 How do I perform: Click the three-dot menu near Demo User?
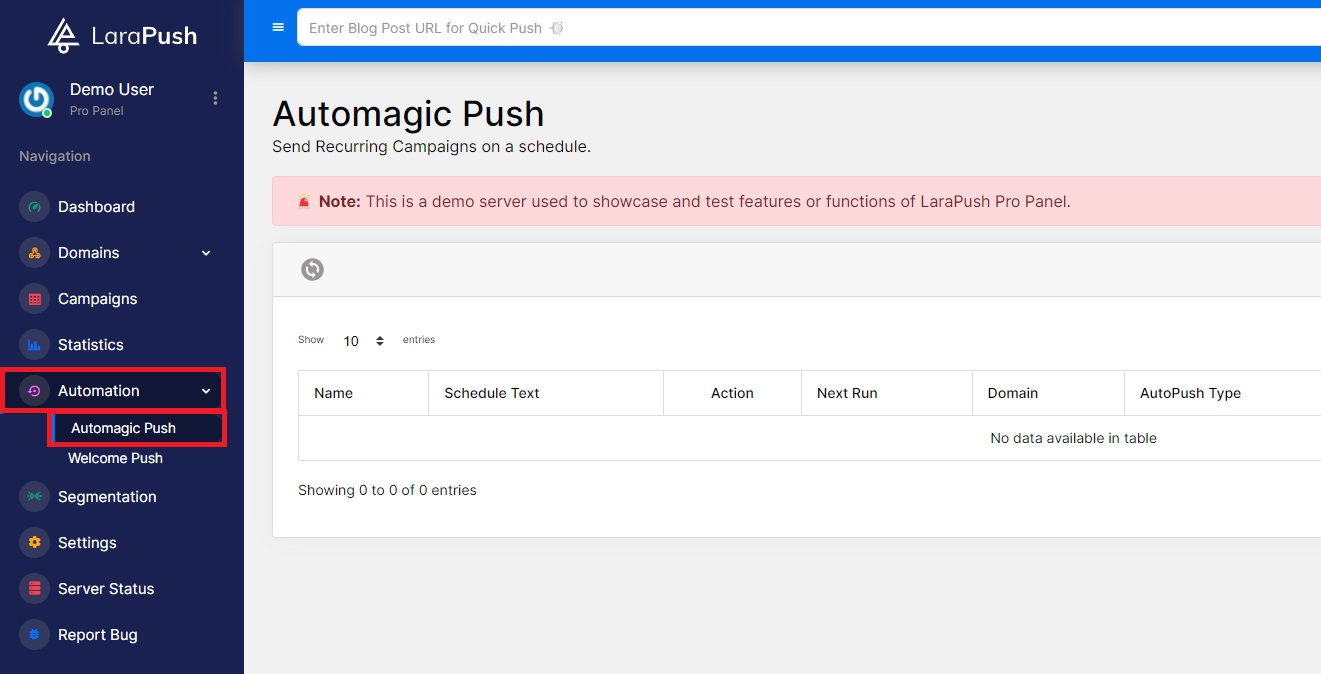click(214, 97)
